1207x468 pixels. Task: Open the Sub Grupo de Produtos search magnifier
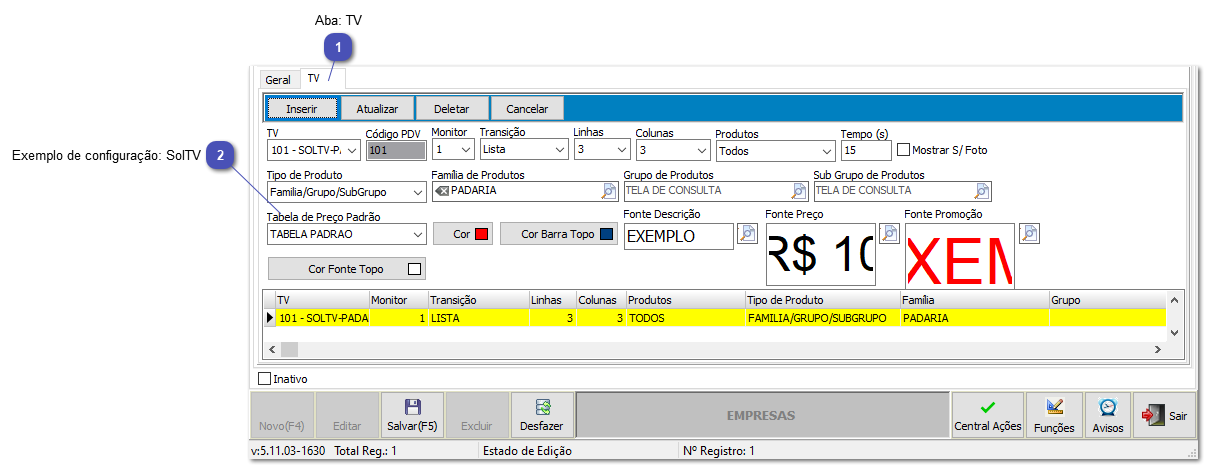click(983, 190)
